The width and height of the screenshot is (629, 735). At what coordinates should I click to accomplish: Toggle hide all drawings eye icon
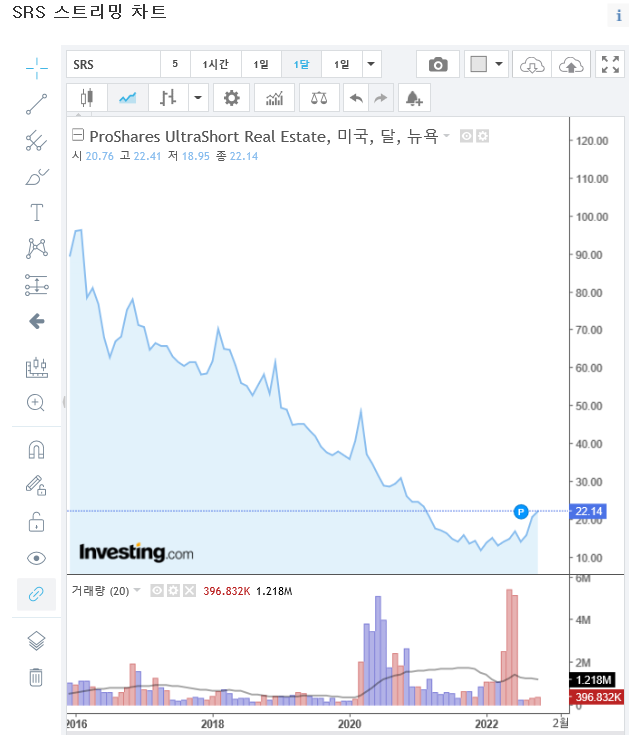[37, 558]
